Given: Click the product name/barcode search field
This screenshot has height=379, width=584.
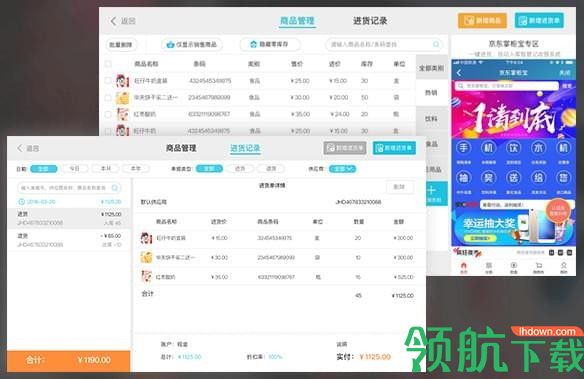Looking at the screenshot, I should [384, 44].
